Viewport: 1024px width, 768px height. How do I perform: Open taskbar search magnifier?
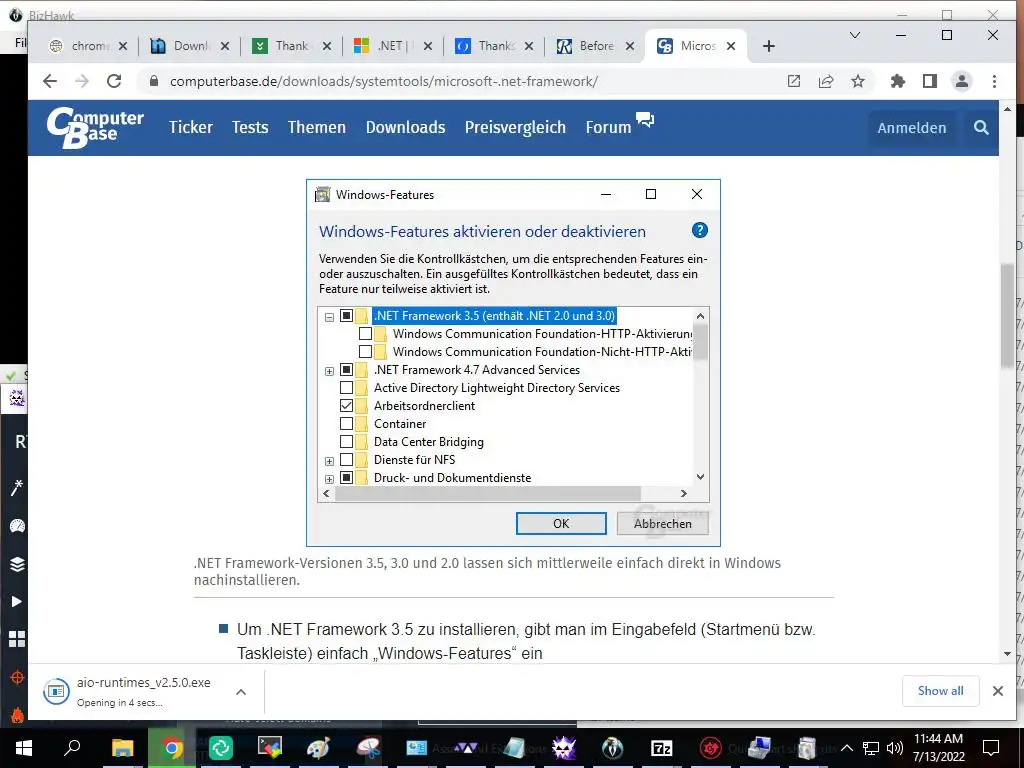72,747
